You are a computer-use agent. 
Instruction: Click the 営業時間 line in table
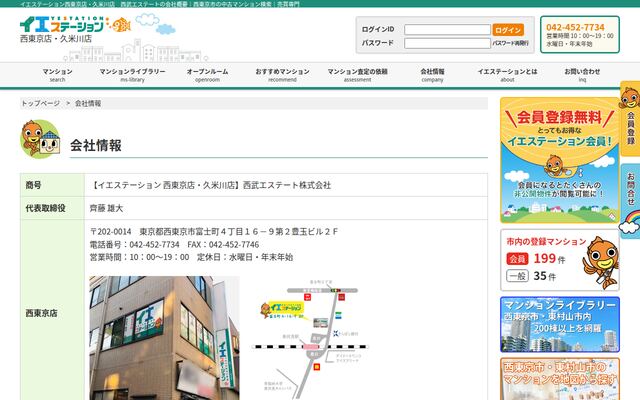click(191, 257)
